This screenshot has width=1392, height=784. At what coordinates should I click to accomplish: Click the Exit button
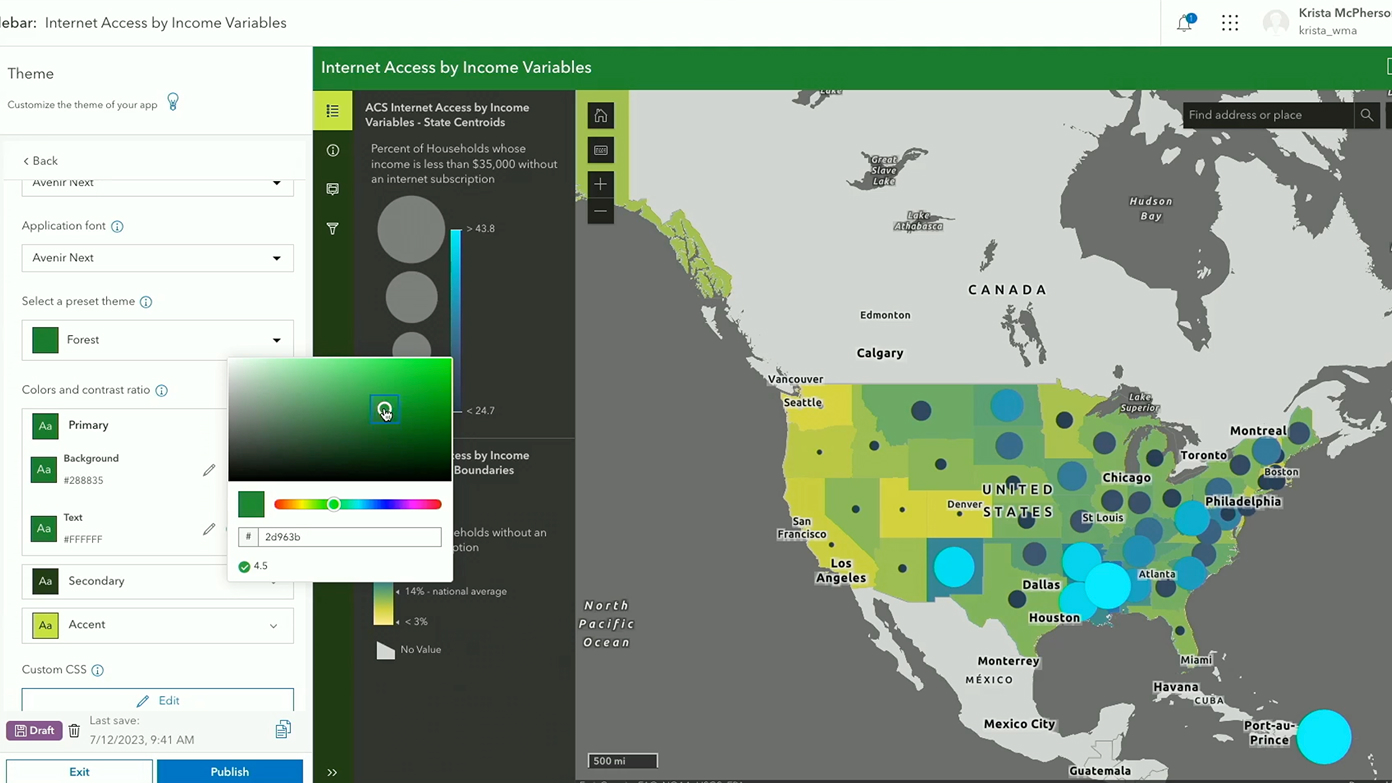[79, 772]
